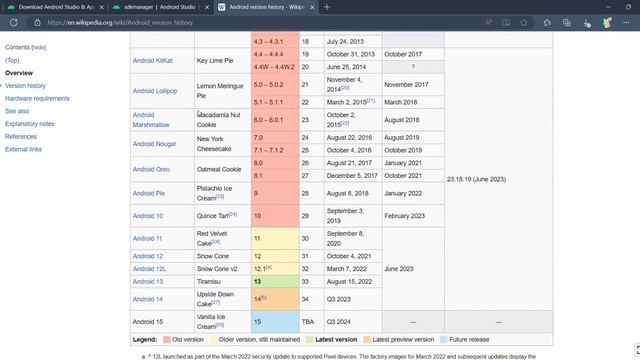
Task: Click Key Lime Pie codename cell
Action: pos(223,60)
